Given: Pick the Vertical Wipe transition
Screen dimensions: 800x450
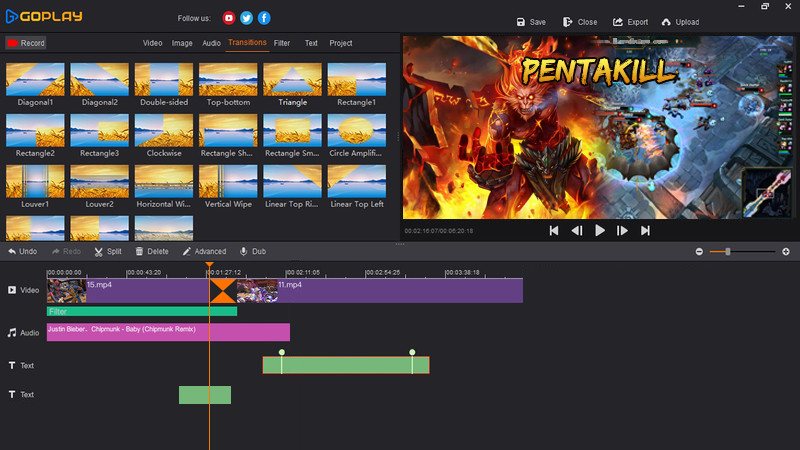Looking at the screenshot, I should (228, 186).
